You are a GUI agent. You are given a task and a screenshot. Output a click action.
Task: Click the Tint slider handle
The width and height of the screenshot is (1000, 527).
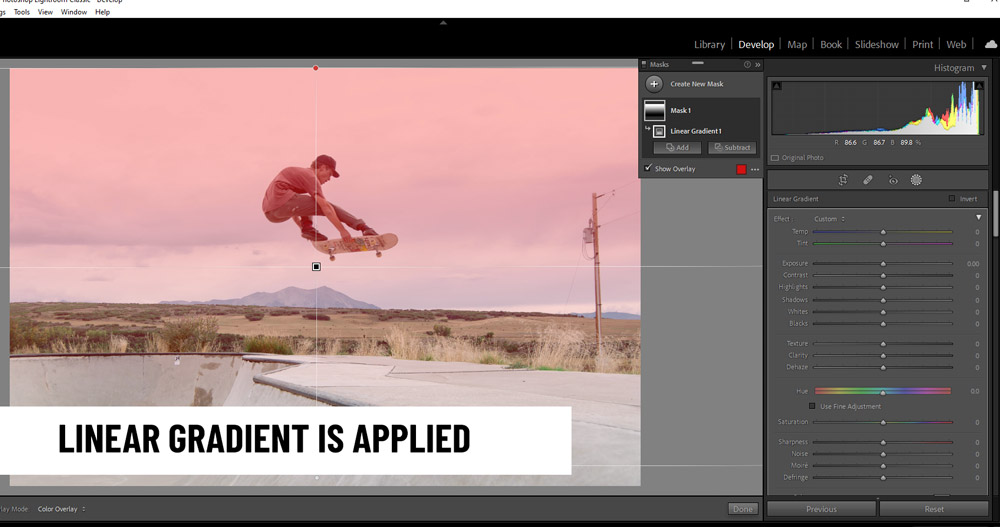pyautogui.click(x=883, y=244)
